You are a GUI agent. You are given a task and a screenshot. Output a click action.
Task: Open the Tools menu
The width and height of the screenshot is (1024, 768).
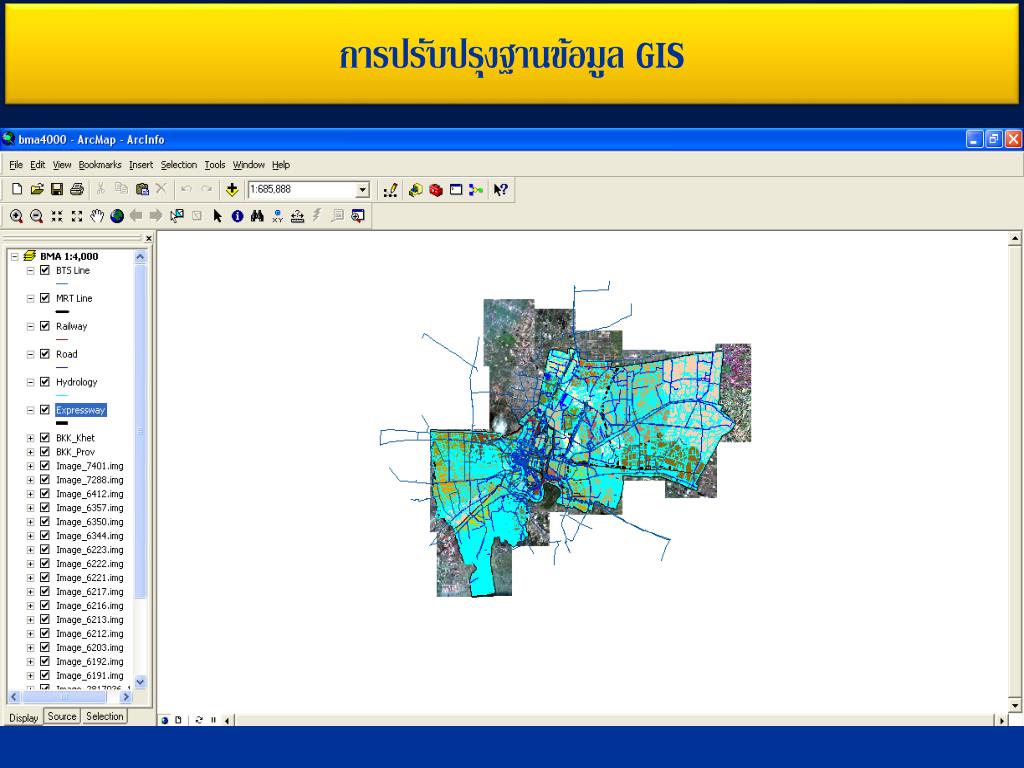tap(215, 165)
